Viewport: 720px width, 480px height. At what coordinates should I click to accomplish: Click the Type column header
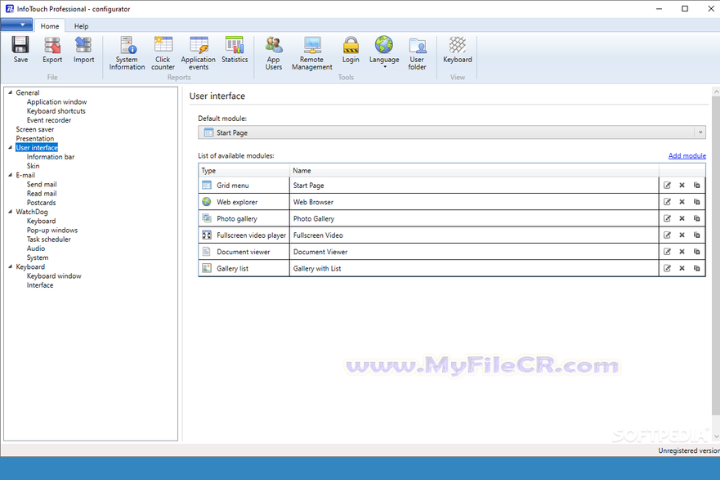coord(244,170)
